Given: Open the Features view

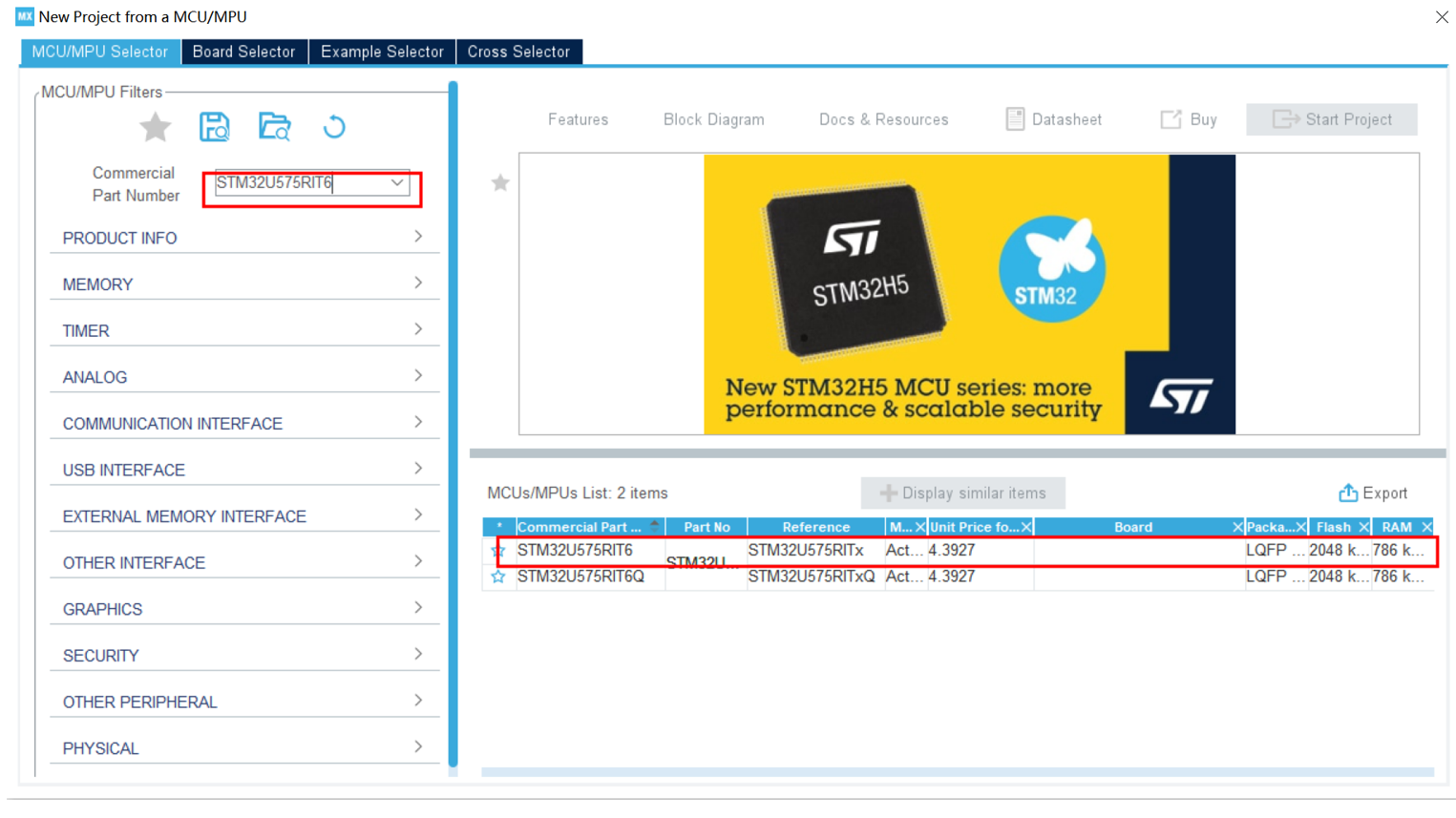Looking at the screenshot, I should [578, 119].
